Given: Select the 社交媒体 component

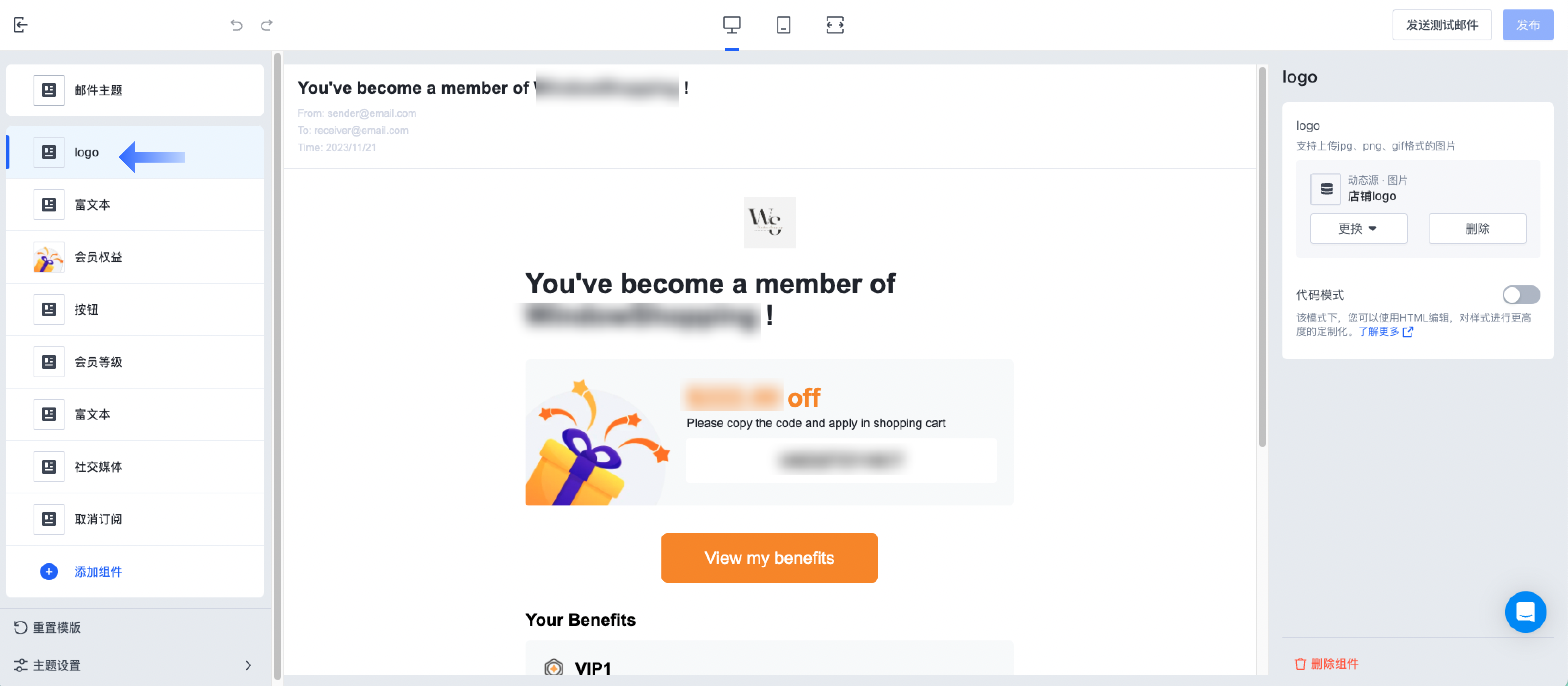Looking at the screenshot, I should coord(135,466).
